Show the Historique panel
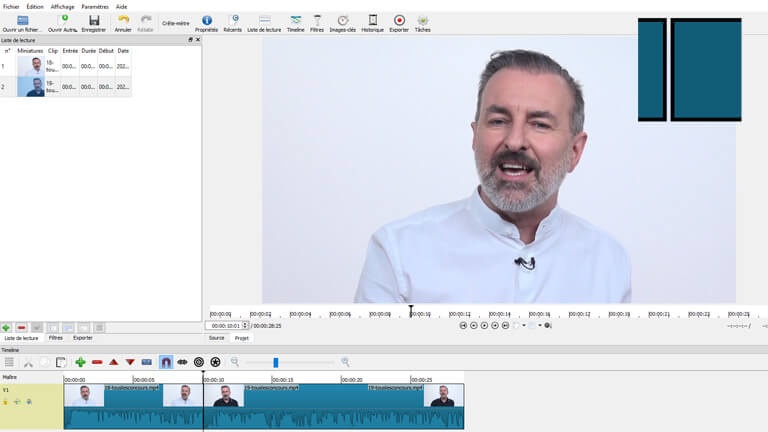This screenshot has height=432, width=768. [372, 21]
